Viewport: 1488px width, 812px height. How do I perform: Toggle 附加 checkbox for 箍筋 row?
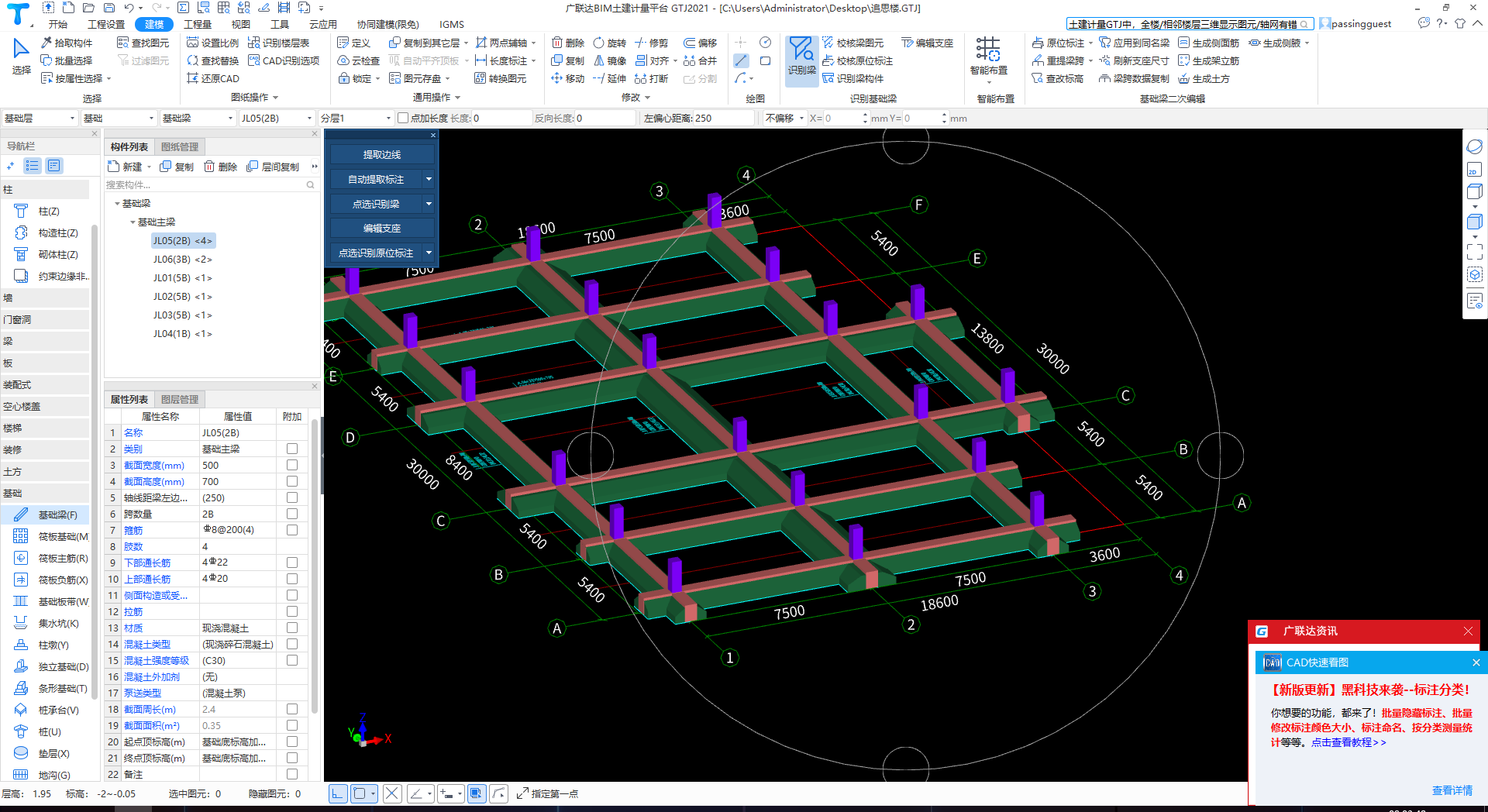292,530
